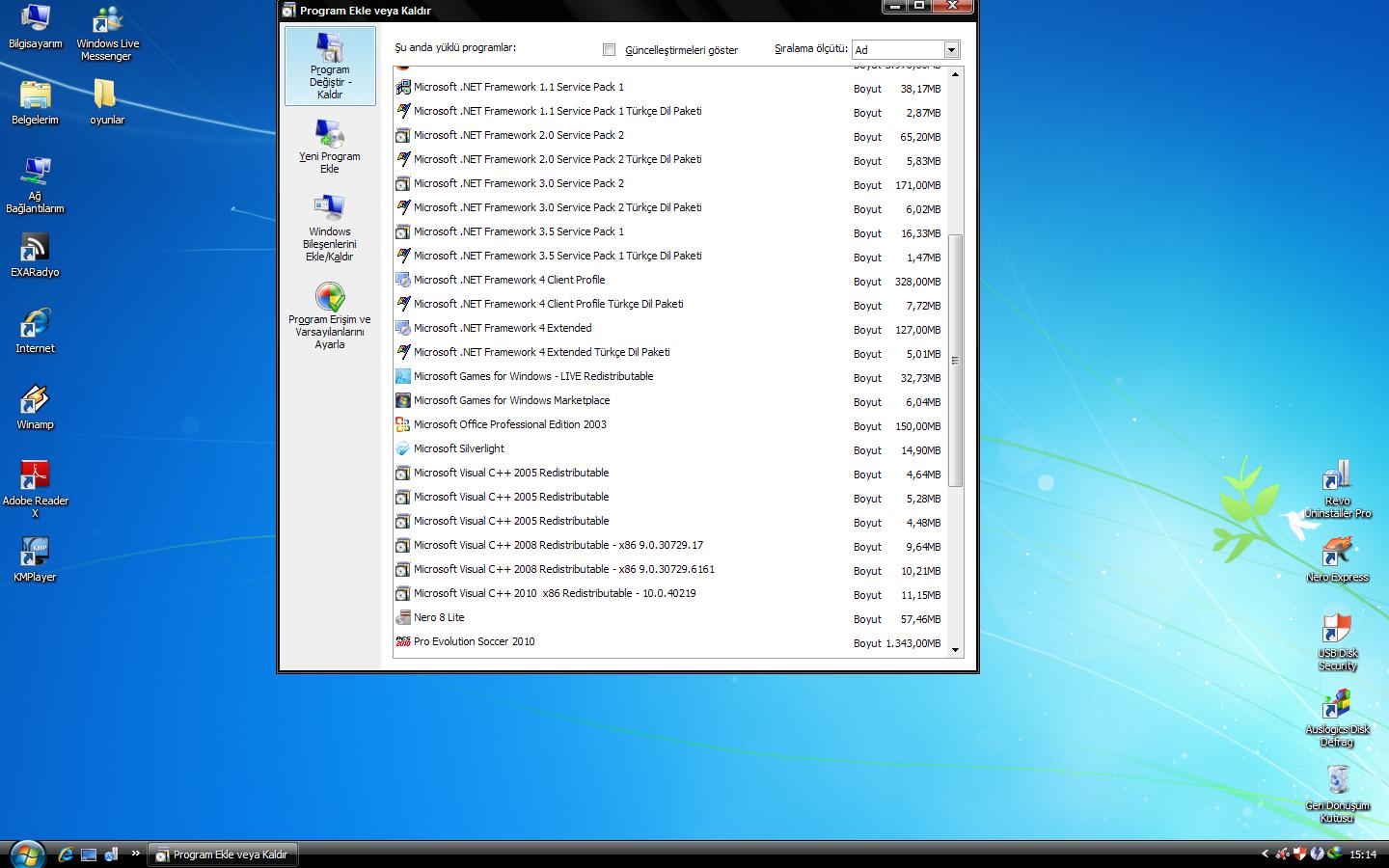Click the program list scrollbar thumb
The height and width of the screenshot is (868, 1389).
[956, 361]
